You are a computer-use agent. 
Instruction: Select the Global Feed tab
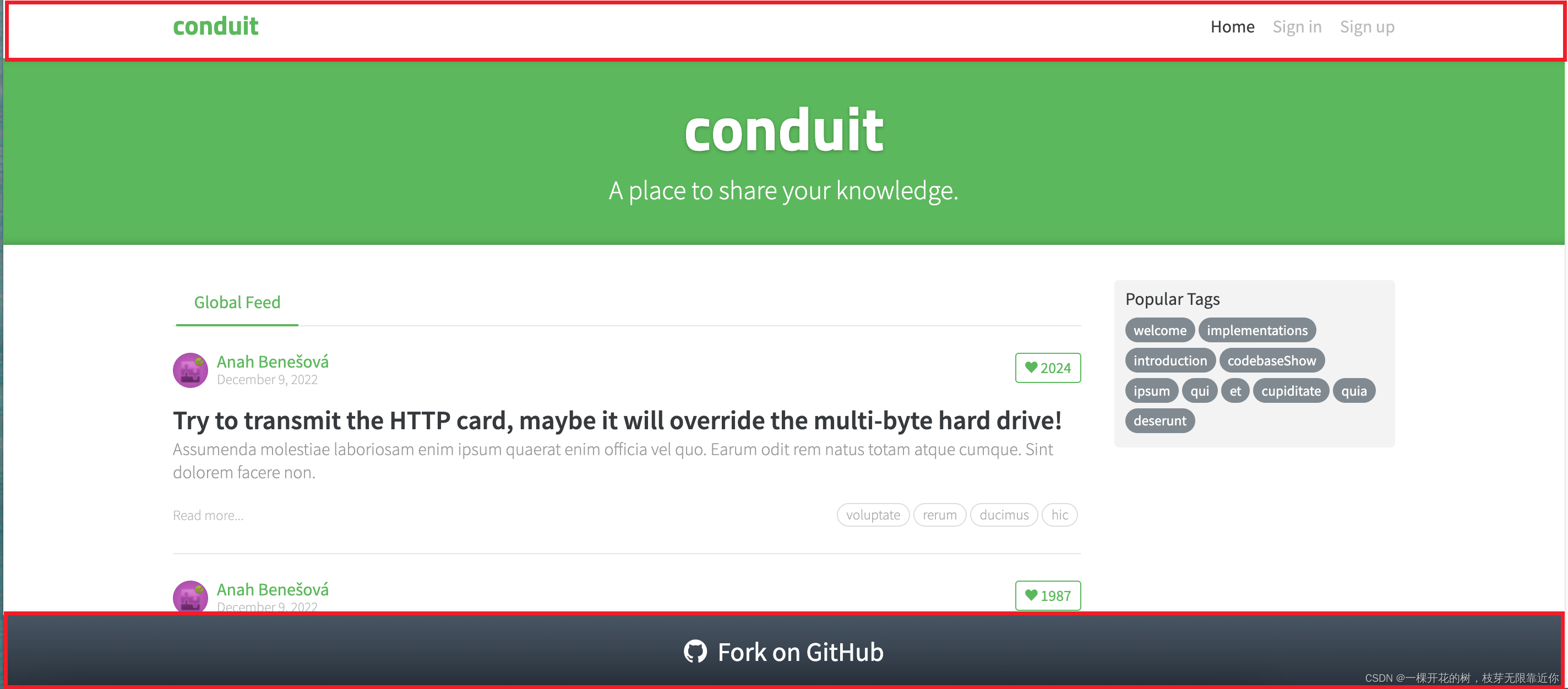(x=237, y=301)
